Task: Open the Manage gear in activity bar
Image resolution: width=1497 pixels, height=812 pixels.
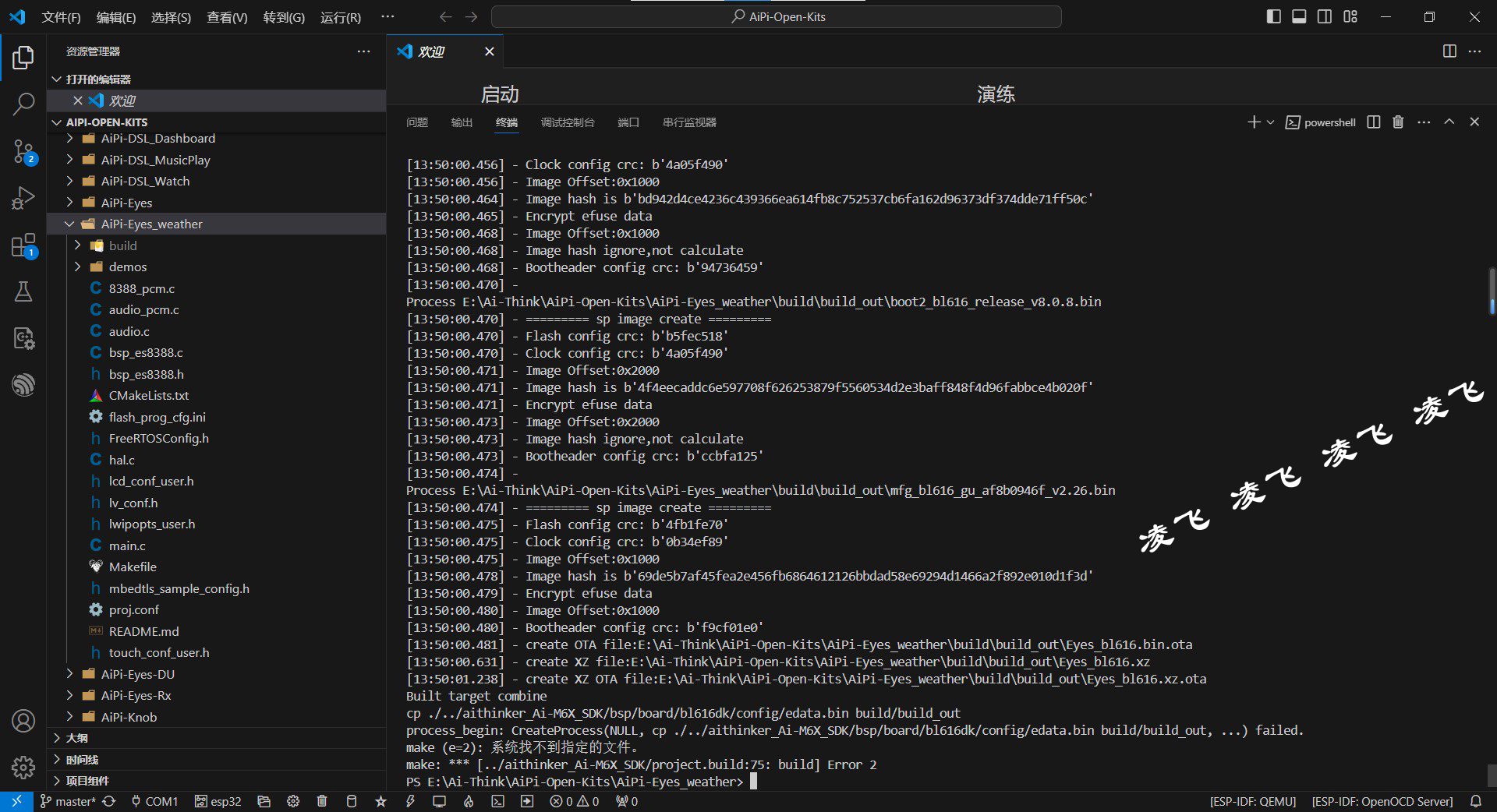Action: (23, 768)
